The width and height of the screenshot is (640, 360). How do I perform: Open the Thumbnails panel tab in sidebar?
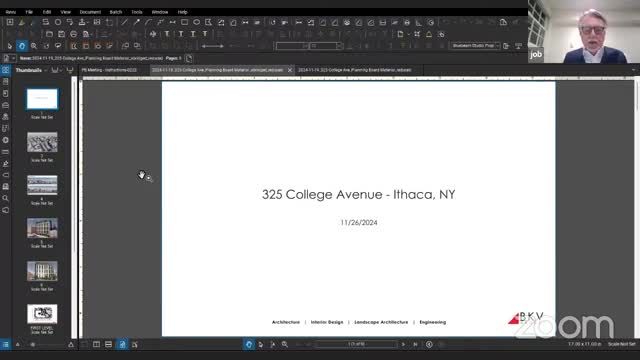(x=5, y=70)
